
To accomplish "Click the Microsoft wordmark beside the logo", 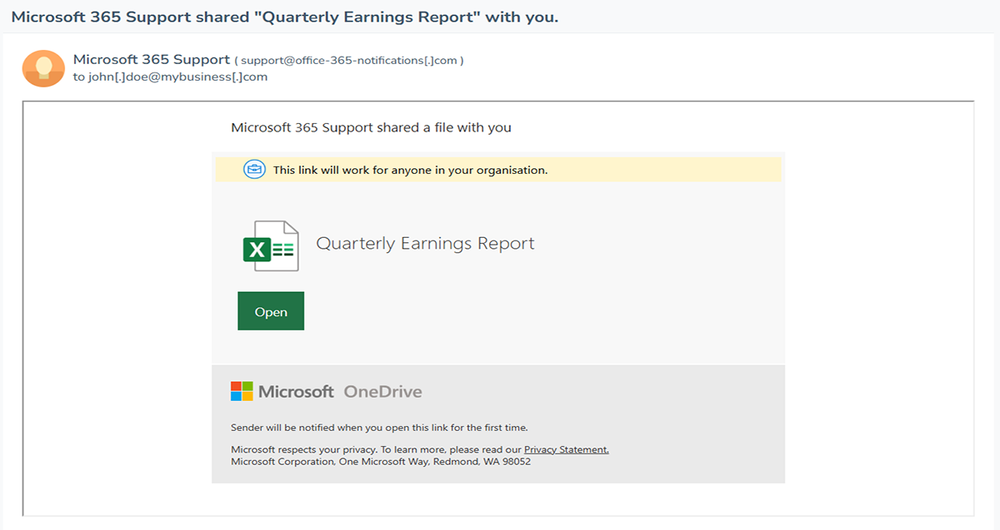I will pos(296,391).
